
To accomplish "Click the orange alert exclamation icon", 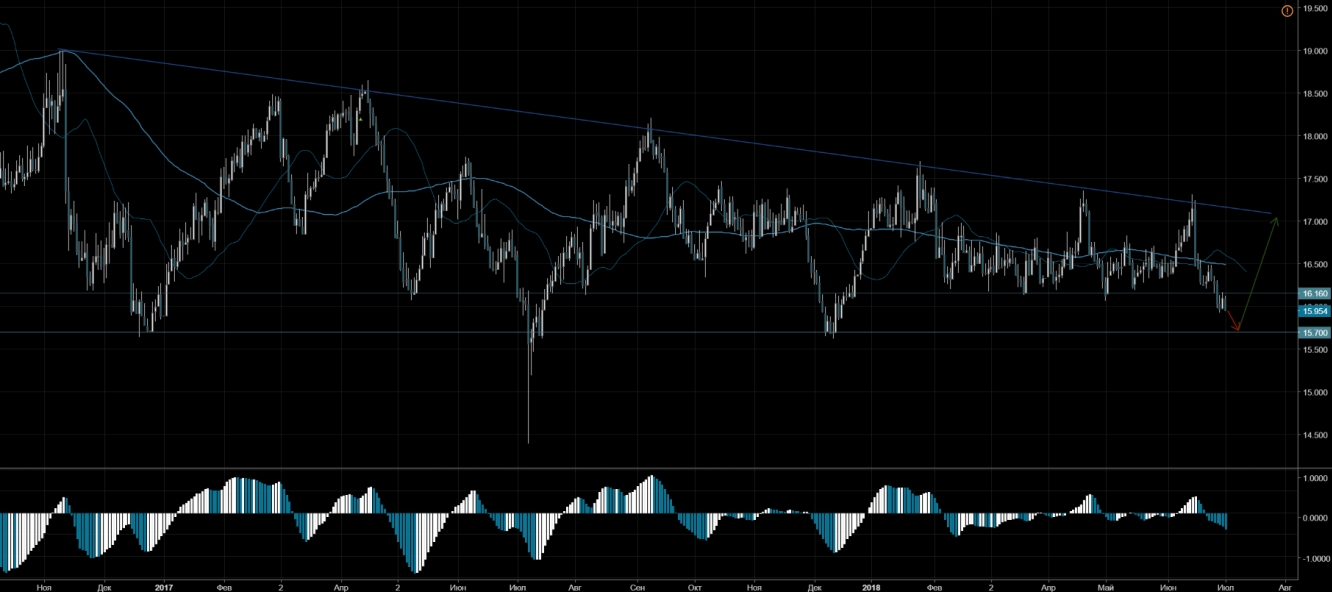I will pyautogui.click(x=1287, y=10).
